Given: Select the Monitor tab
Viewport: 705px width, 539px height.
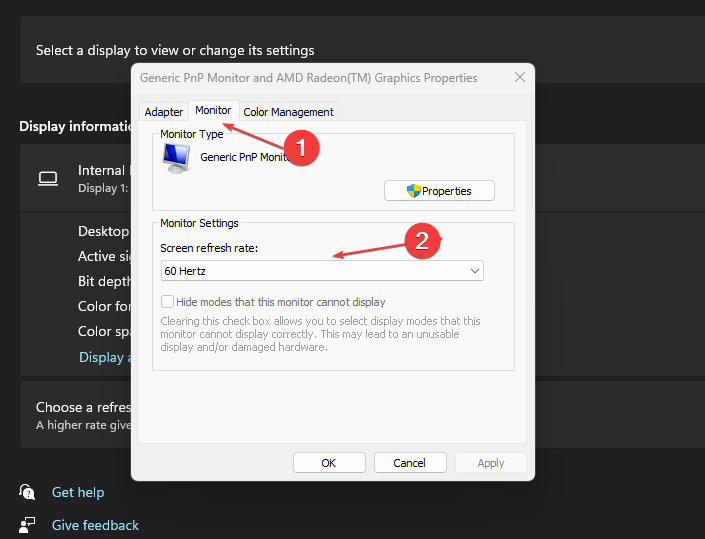Looking at the screenshot, I should pyautogui.click(x=213, y=111).
